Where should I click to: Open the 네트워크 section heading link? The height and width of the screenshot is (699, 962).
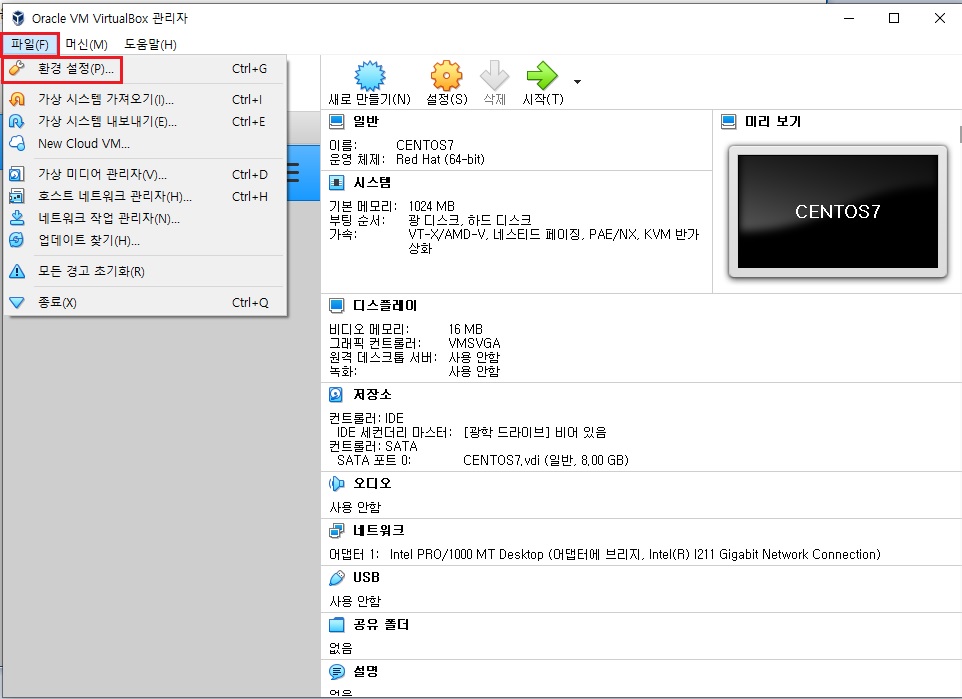coord(379,530)
